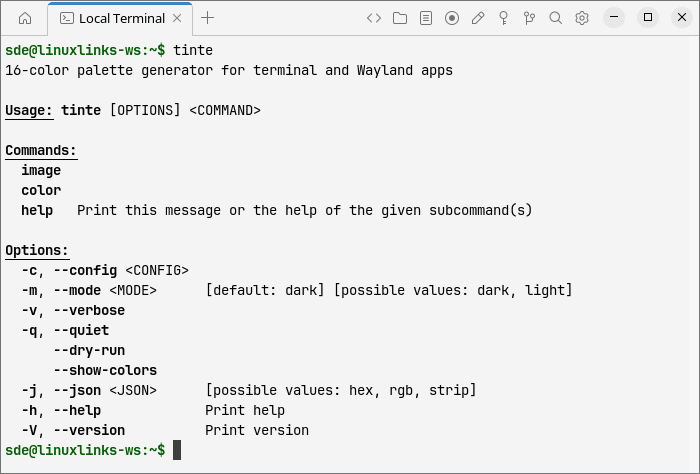Image resolution: width=700 pixels, height=474 pixels.
Task: Open the code snippets angle-brackets icon
Action: tap(374, 18)
